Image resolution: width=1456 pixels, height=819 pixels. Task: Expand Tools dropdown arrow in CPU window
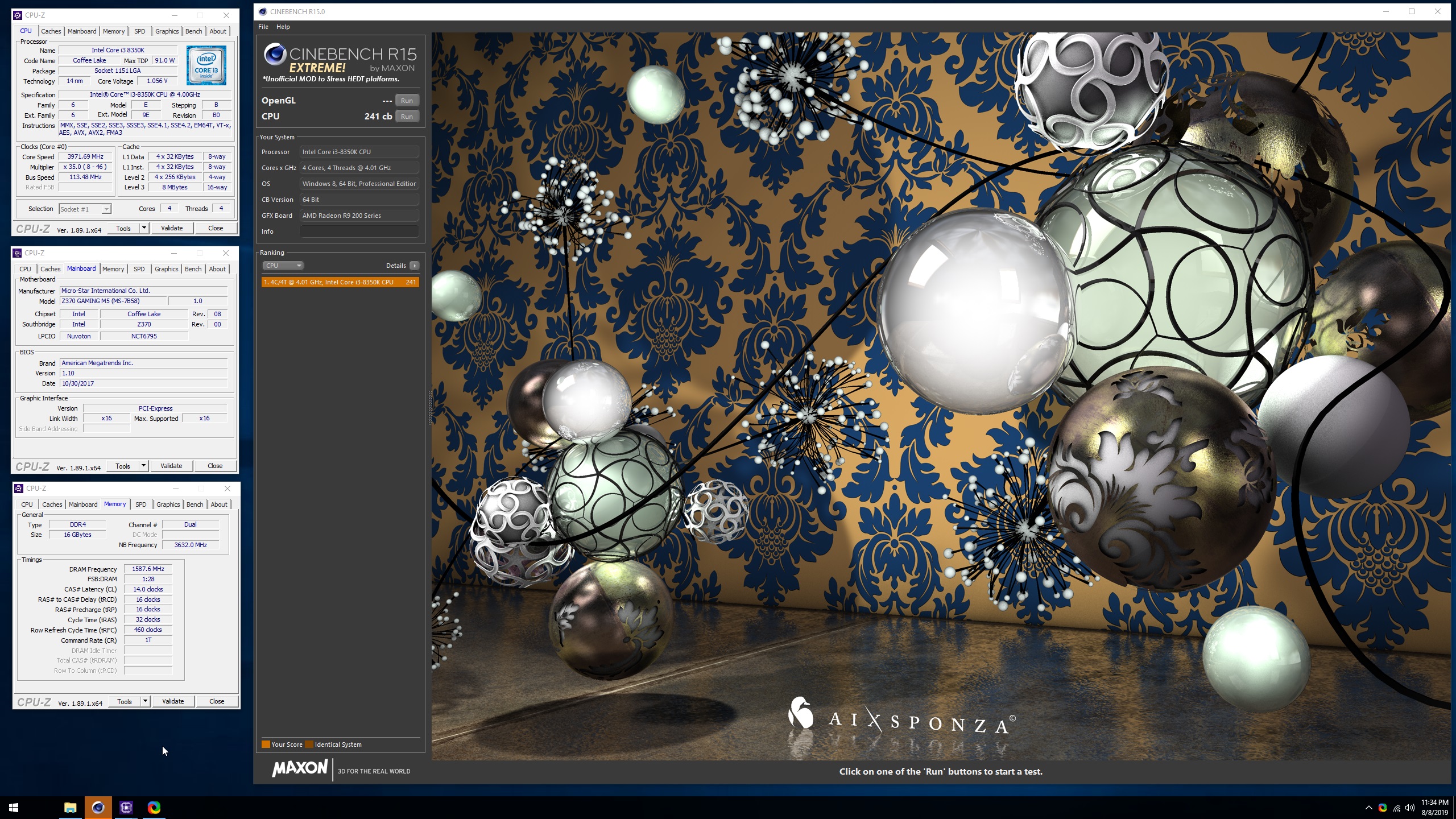(x=144, y=228)
